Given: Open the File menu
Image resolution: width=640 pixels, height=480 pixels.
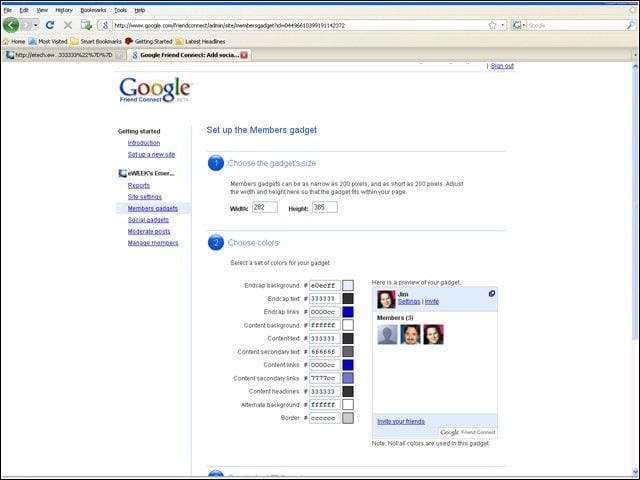Looking at the screenshot, I should pos(7,10).
